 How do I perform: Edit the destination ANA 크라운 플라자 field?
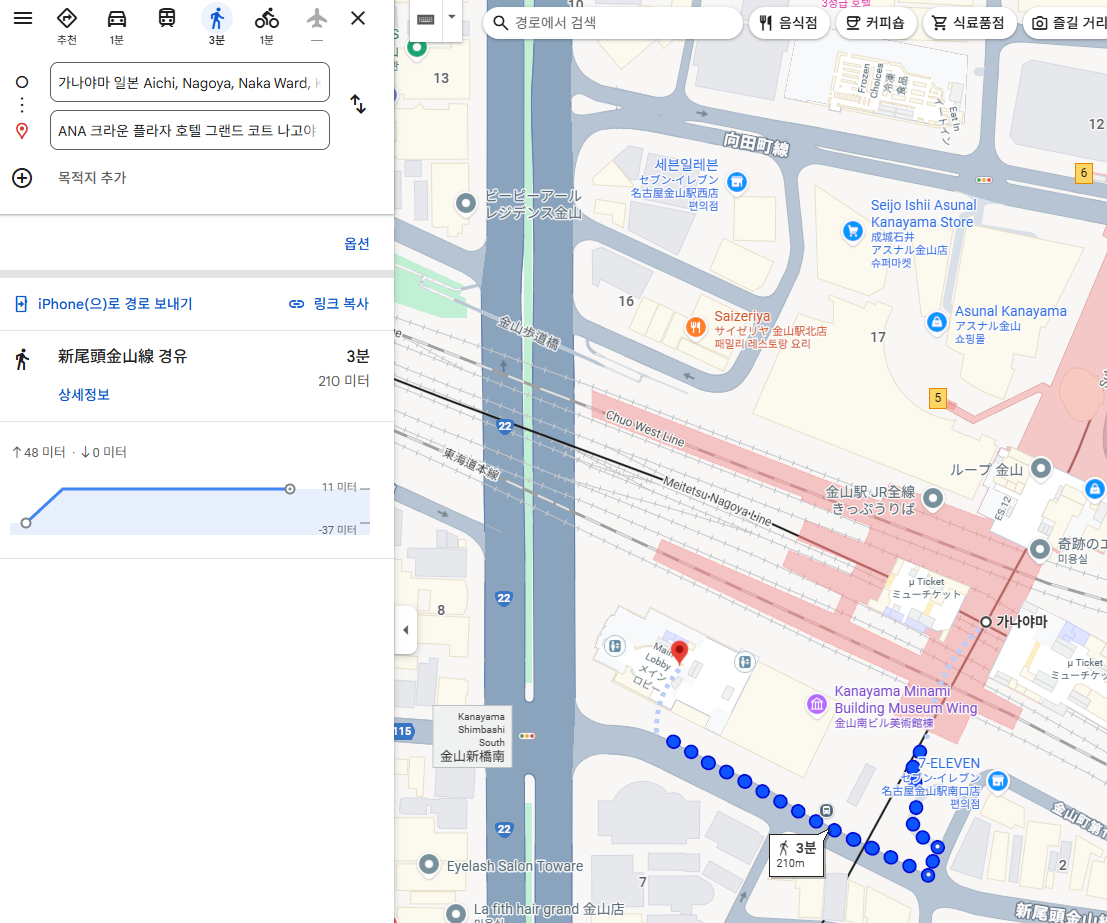190,131
